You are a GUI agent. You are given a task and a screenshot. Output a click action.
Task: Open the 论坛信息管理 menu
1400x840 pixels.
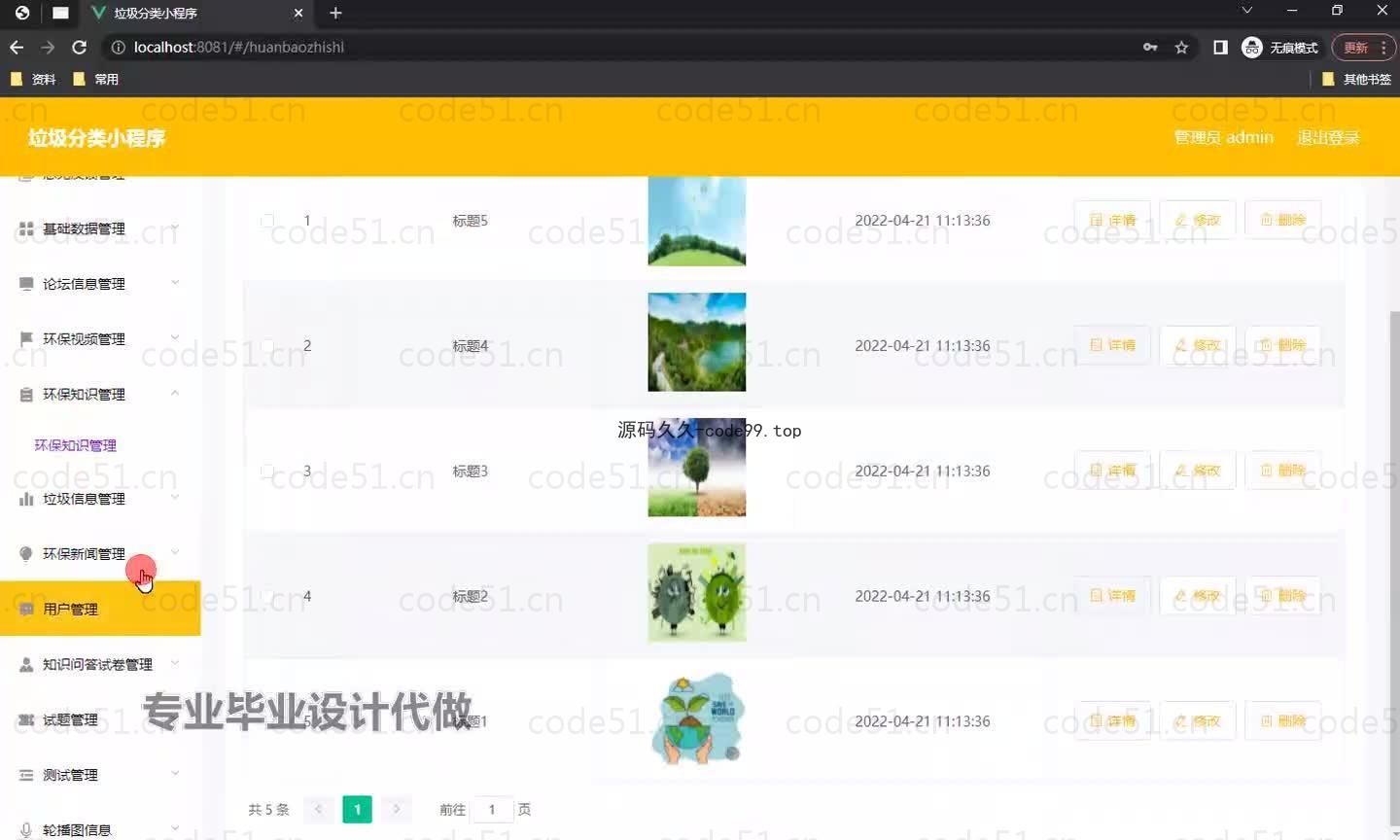pyautogui.click(x=100, y=284)
